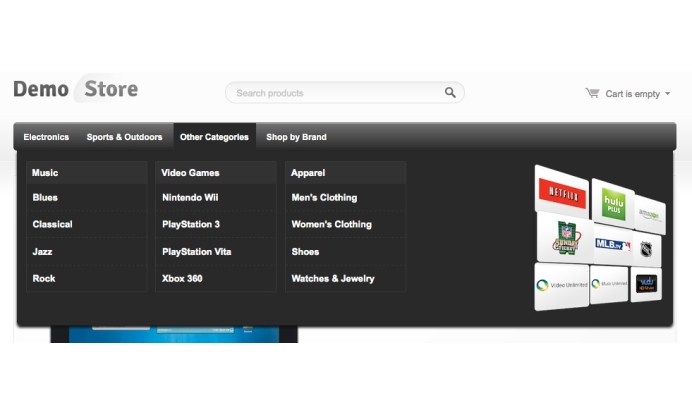
Task: Click the blue screen product image below the menu
Action: tap(174, 334)
